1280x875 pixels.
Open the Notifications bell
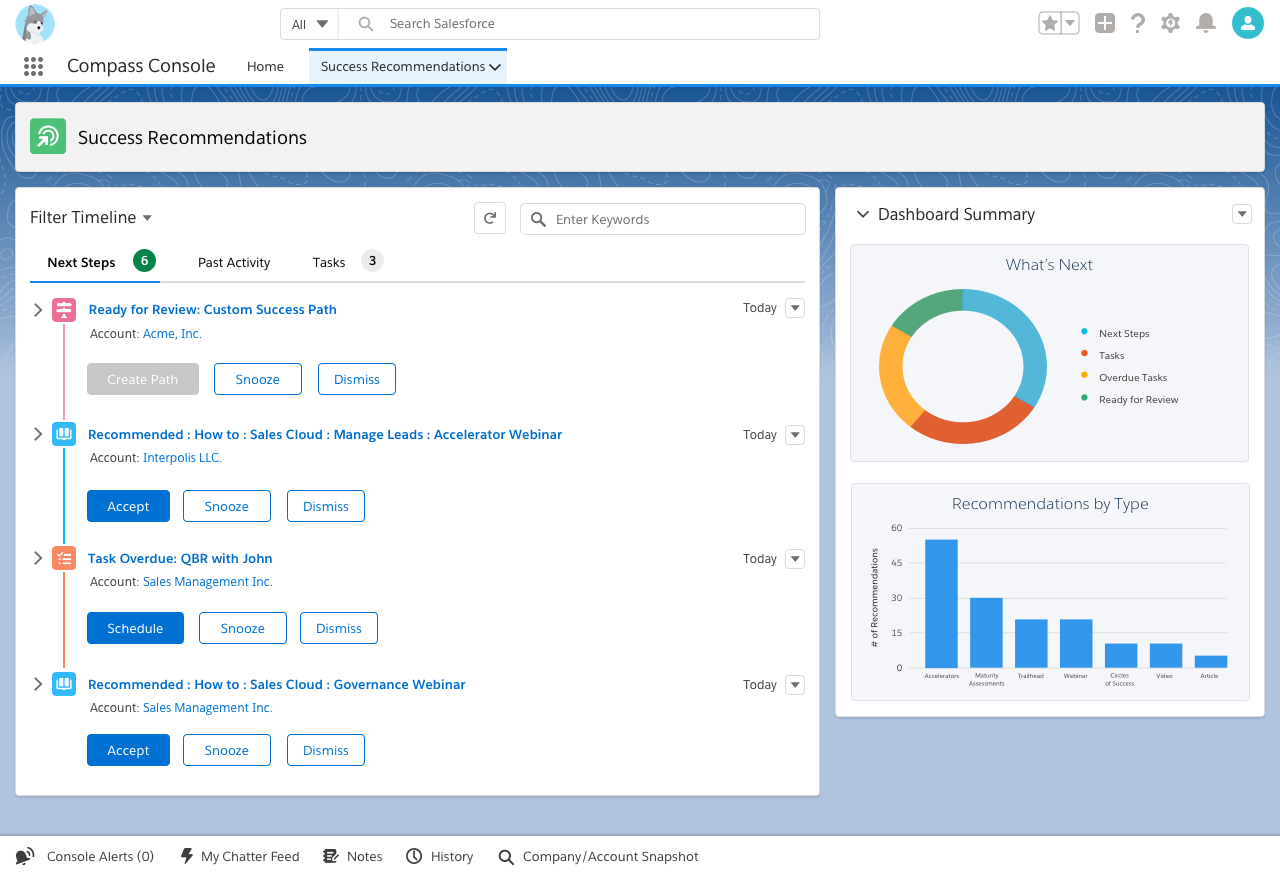(1206, 23)
